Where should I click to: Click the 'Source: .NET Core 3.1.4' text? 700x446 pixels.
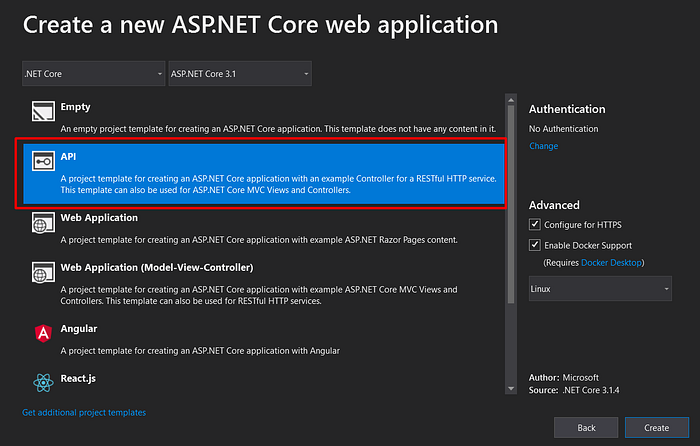574,390
